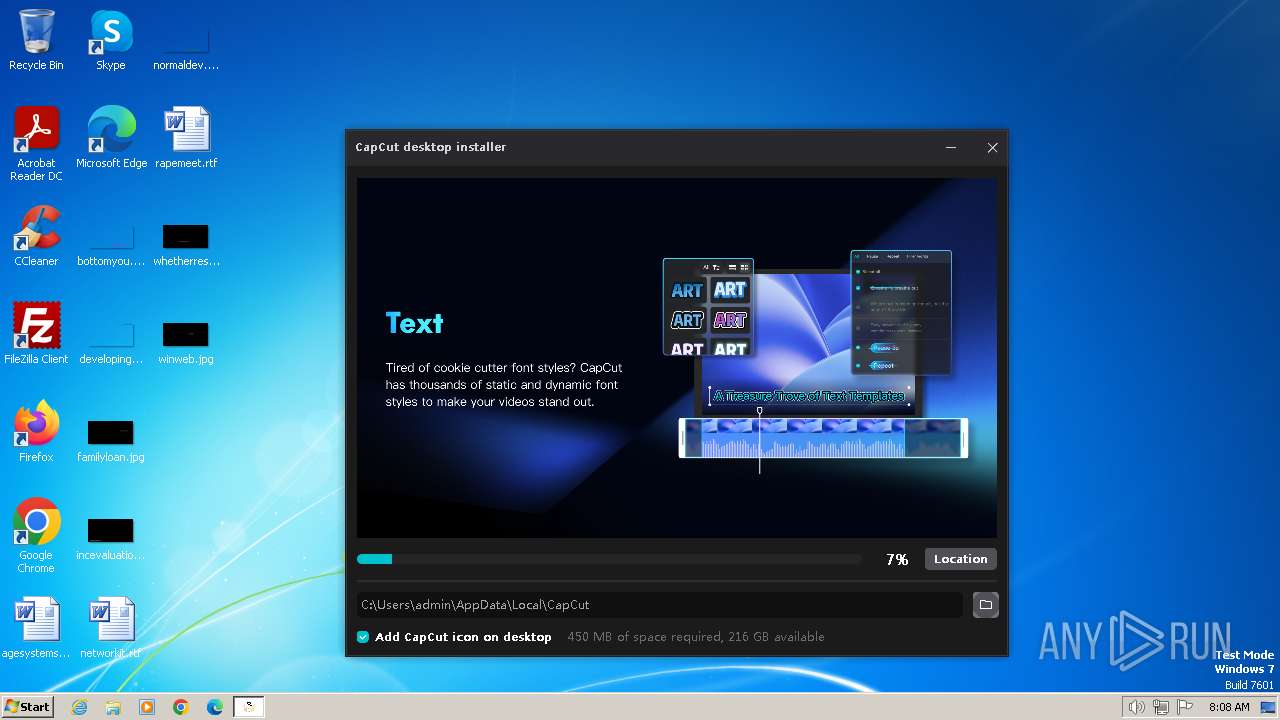Open Action Center flag tray icon
Viewport: 1280px width, 720px height.
[x=1185, y=707]
